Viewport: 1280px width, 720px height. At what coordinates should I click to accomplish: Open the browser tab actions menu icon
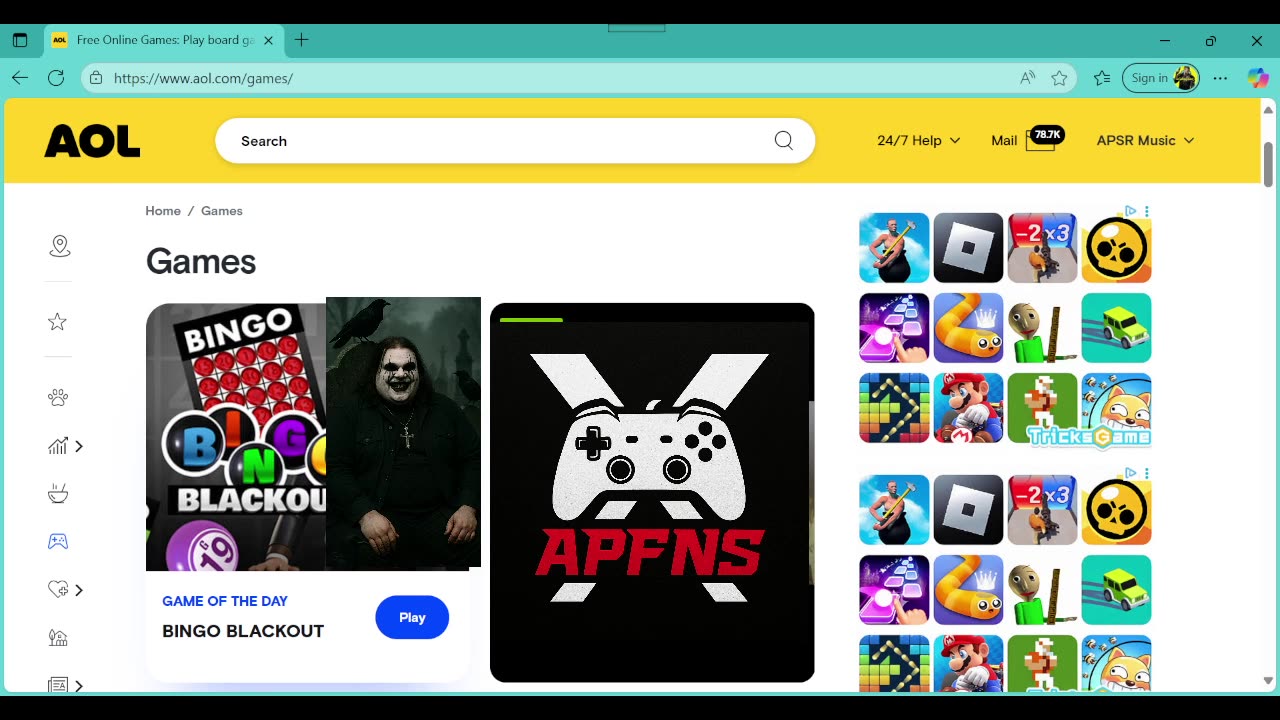click(x=20, y=40)
